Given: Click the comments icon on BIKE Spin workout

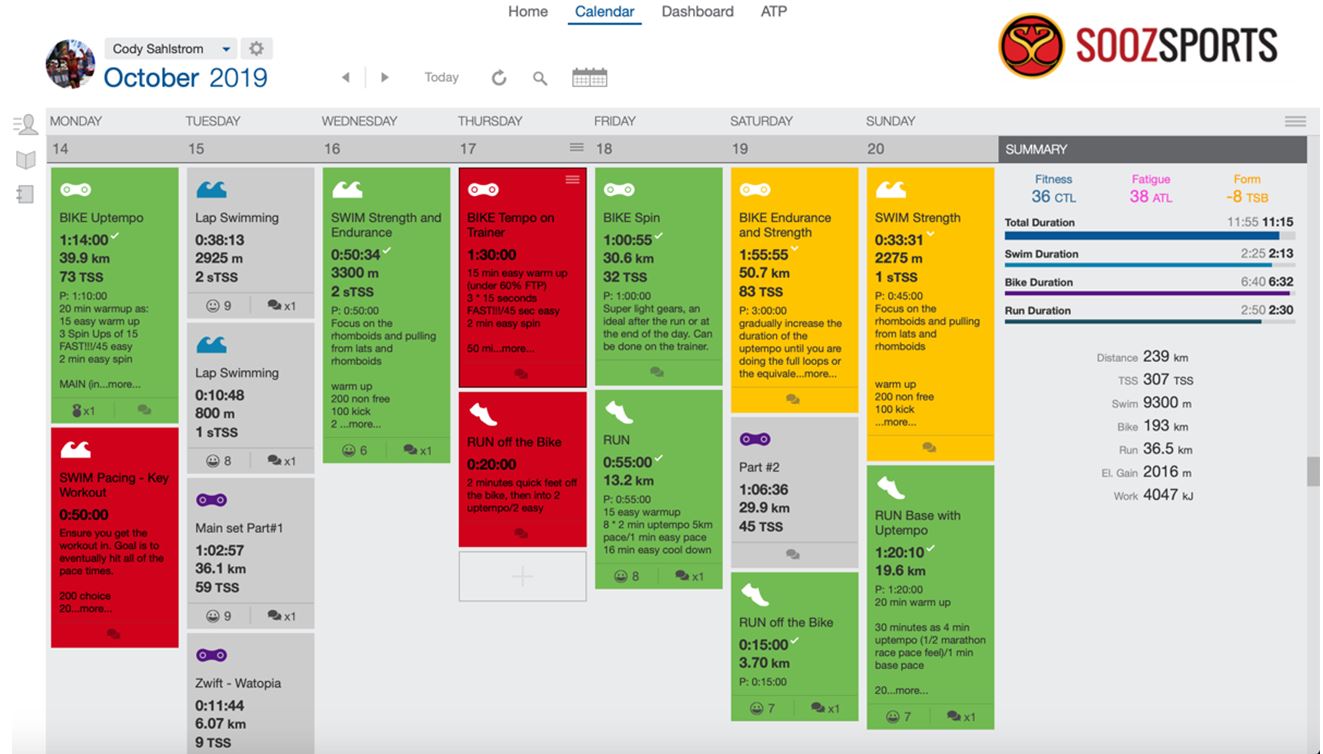Looking at the screenshot, I should [657, 372].
